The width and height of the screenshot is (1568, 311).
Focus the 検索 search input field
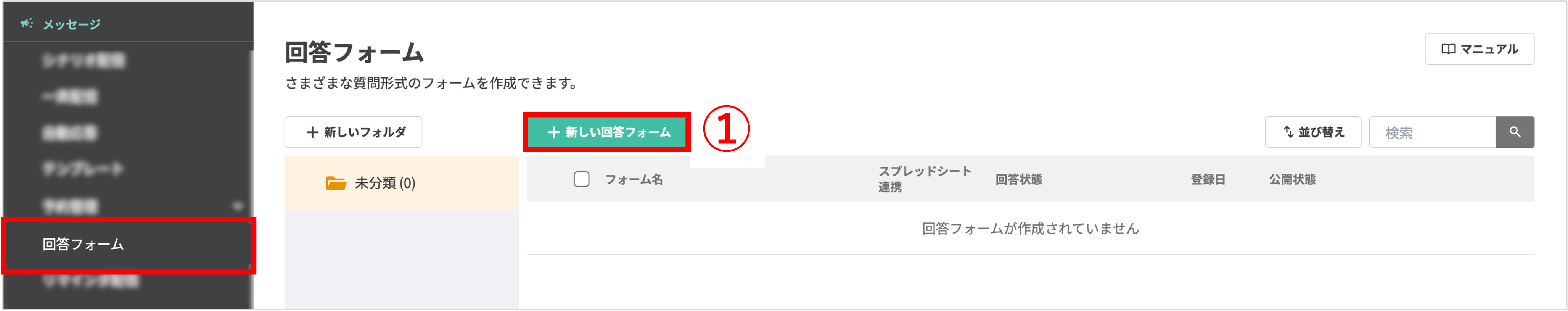[x=1432, y=133]
